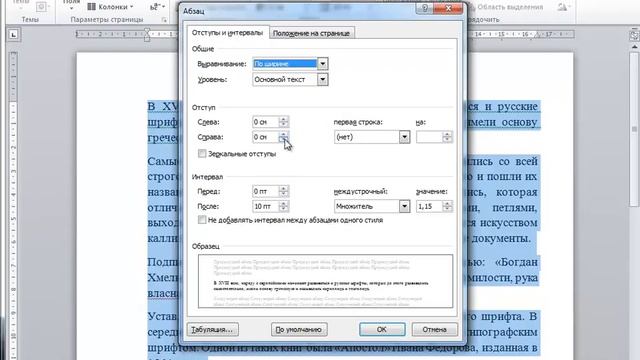Click tab selector icon left of ruler
640x360 pixels.
pyautogui.click(x=13, y=35)
